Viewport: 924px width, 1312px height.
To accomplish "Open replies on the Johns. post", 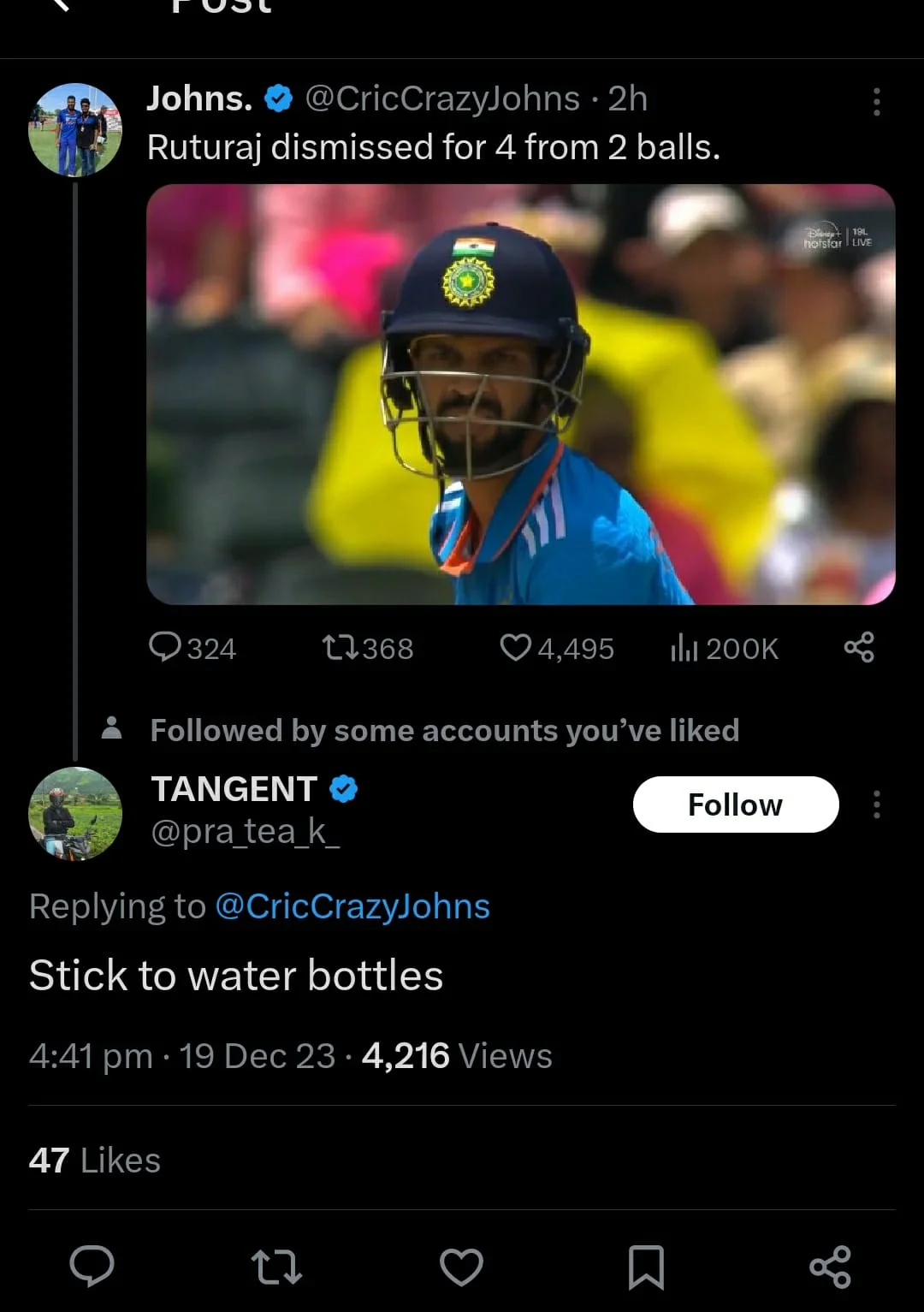I will coord(192,648).
